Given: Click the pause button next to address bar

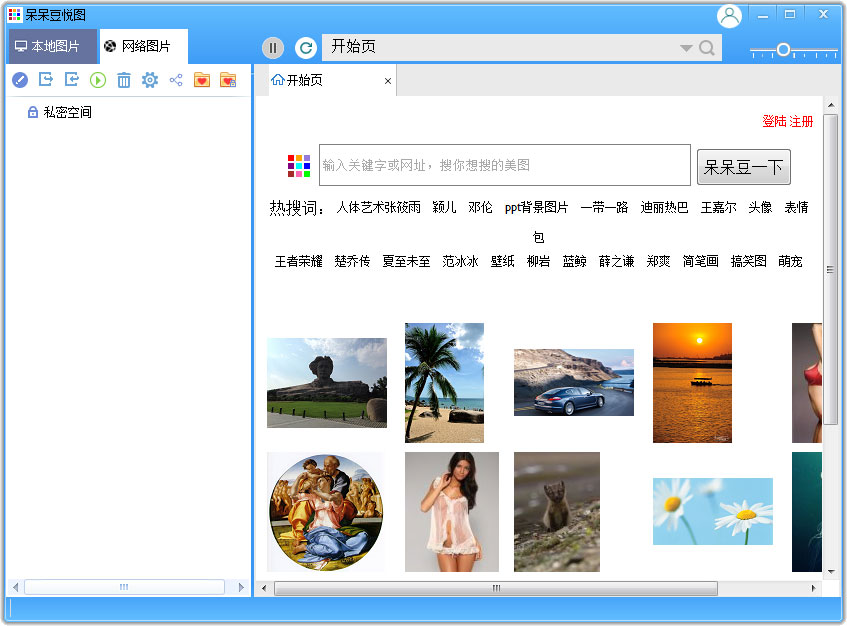Looking at the screenshot, I should point(273,48).
